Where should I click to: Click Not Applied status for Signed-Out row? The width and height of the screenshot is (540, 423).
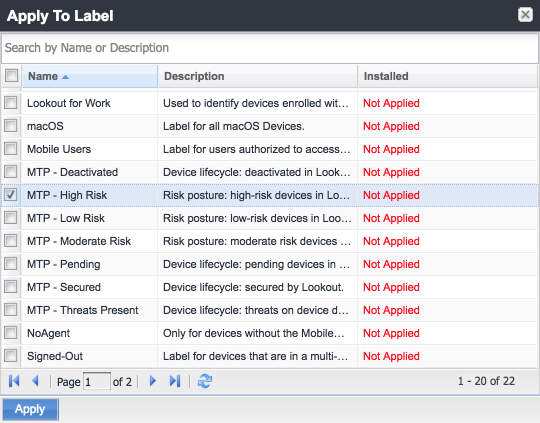pos(391,356)
